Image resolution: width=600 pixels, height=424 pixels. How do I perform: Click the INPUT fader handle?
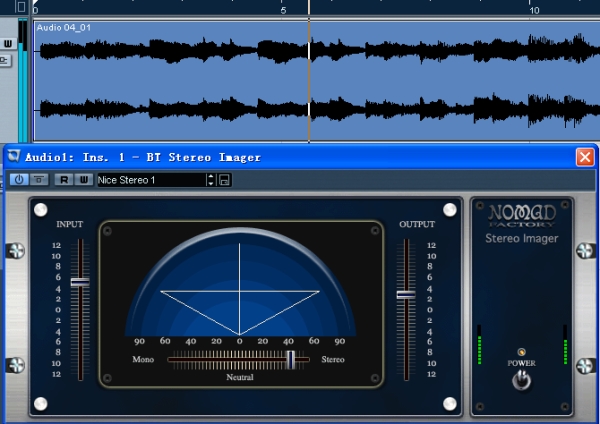80,282
